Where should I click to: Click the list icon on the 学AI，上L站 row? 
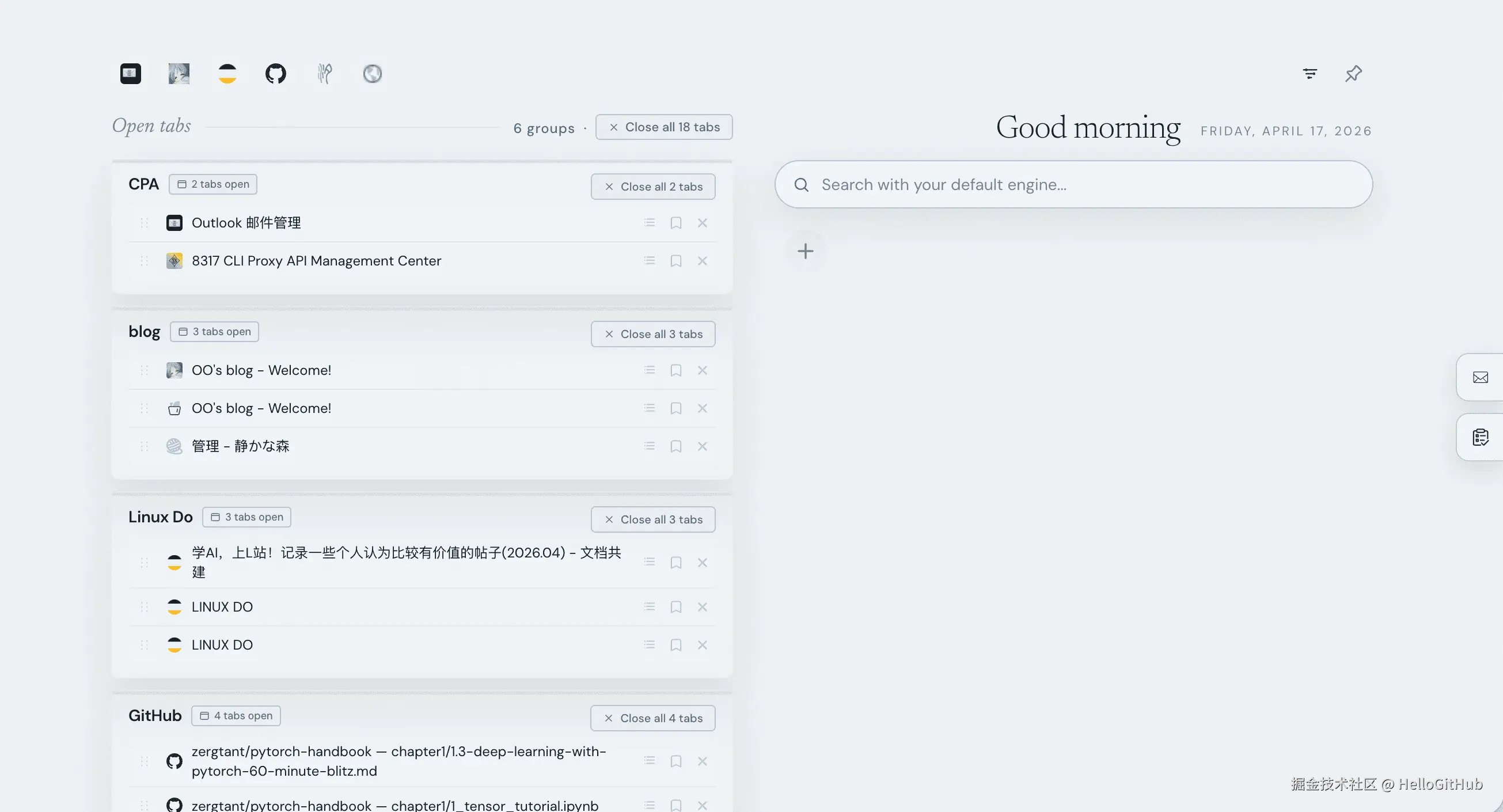click(x=650, y=561)
